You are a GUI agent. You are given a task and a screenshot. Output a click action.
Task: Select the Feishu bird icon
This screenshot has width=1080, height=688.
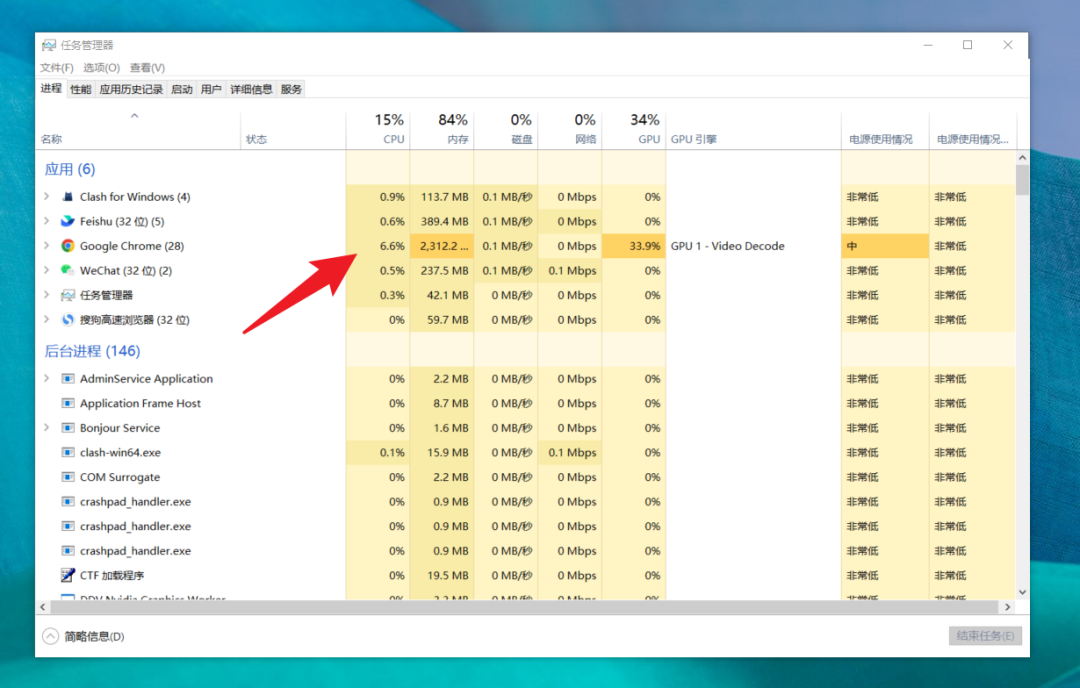click(x=68, y=221)
